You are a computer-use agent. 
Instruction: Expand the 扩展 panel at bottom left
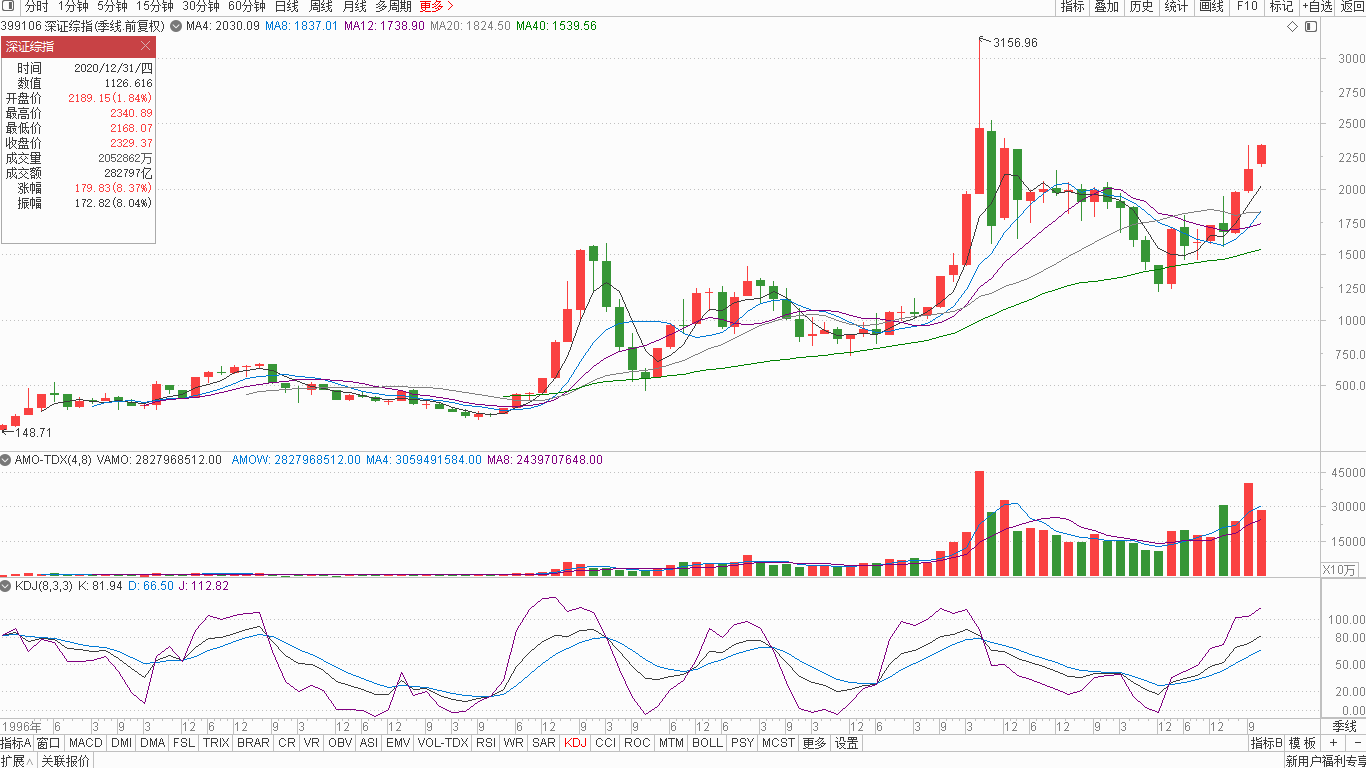(x=18, y=761)
